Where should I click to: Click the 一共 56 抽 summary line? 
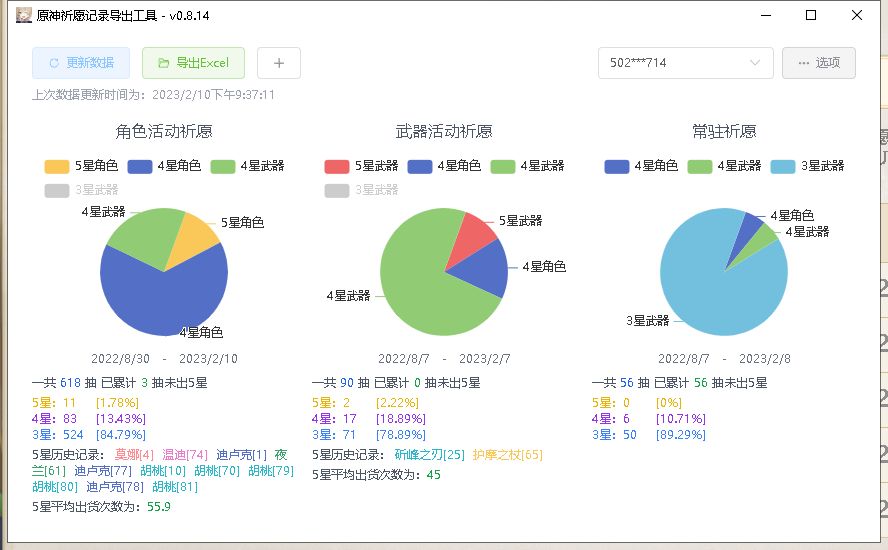click(x=680, y=383)
